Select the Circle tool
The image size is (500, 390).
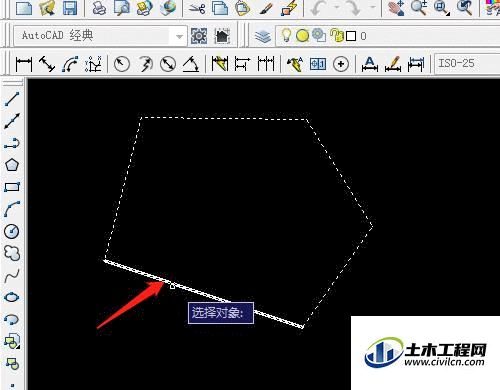12,231
